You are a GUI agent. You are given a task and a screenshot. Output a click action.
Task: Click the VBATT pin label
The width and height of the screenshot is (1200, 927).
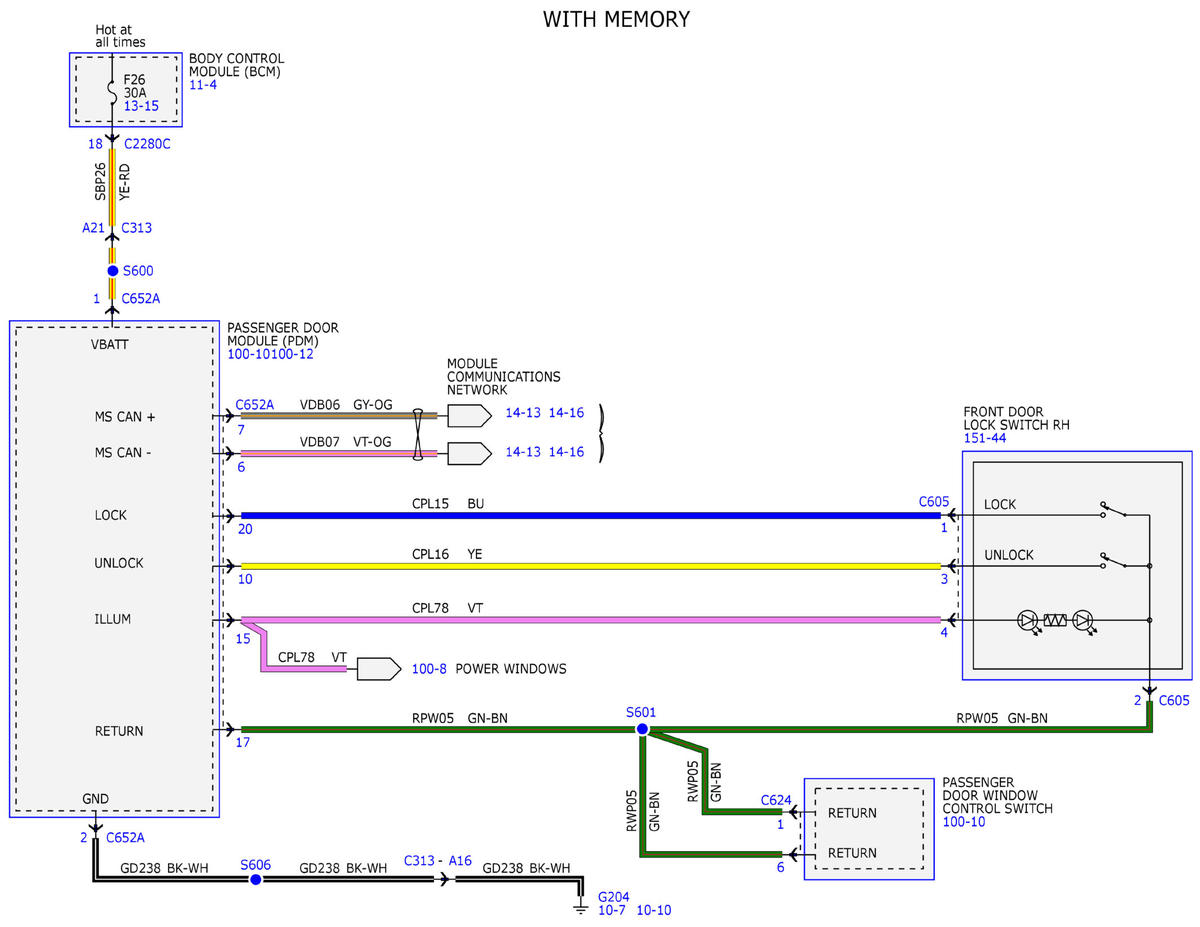[109, 345]
